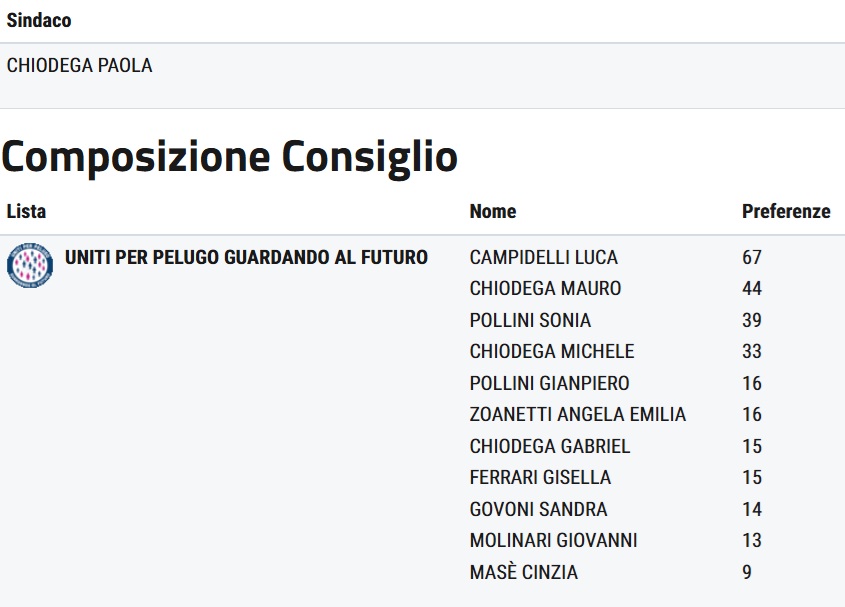Click the name Ferrari Gisella
Image resolution: width=845 pixels, height=607 pixels.
coord(540,477)
